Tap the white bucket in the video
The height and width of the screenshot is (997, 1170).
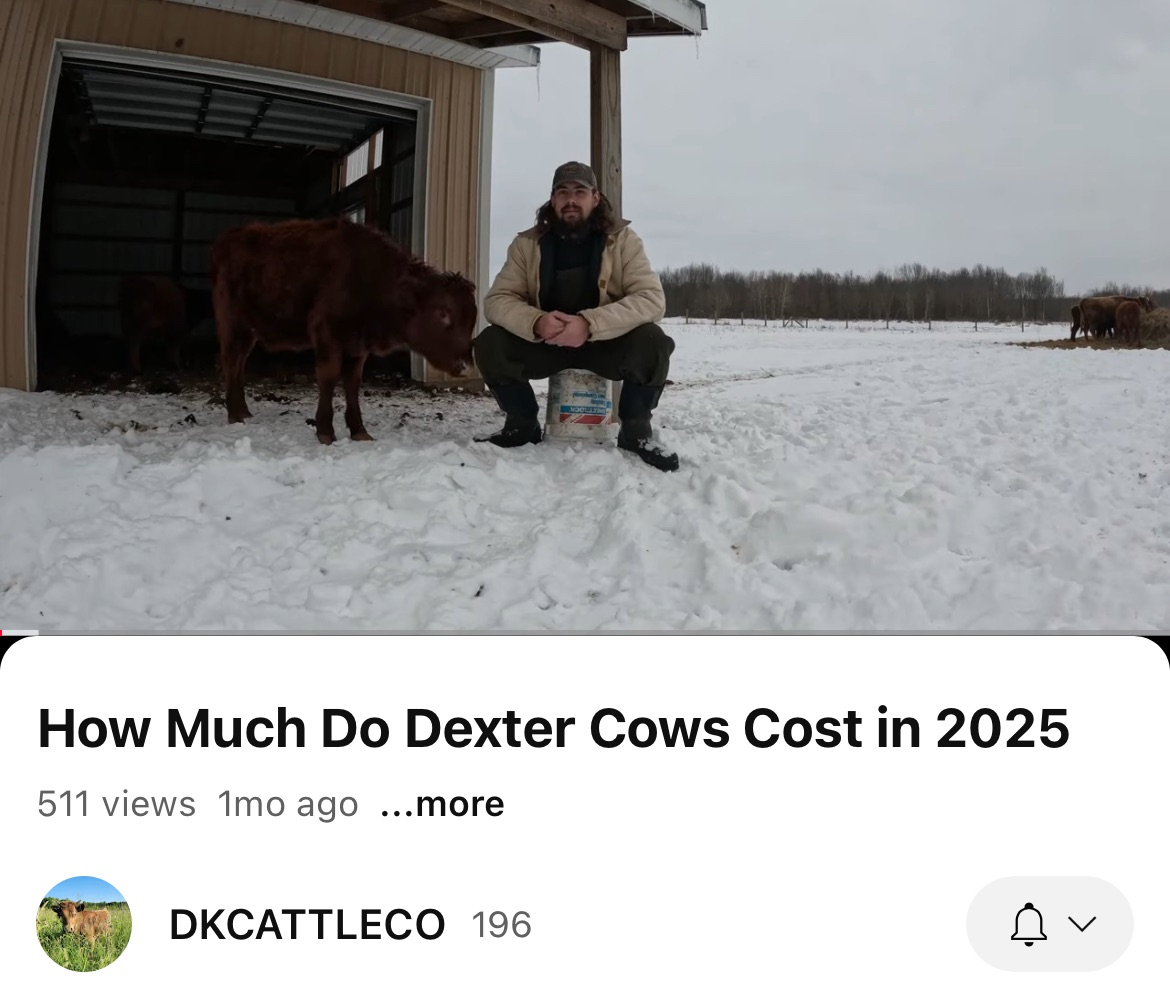pyautogui.click(x=582, y=407)
